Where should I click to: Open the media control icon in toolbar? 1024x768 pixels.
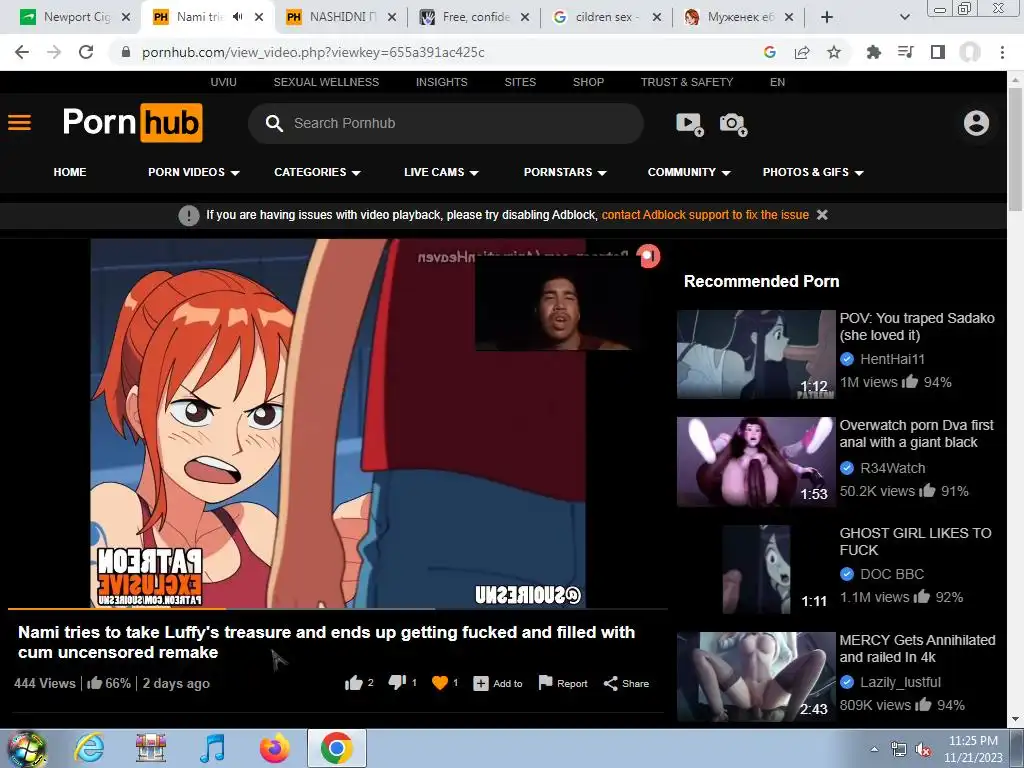(906, 52)
